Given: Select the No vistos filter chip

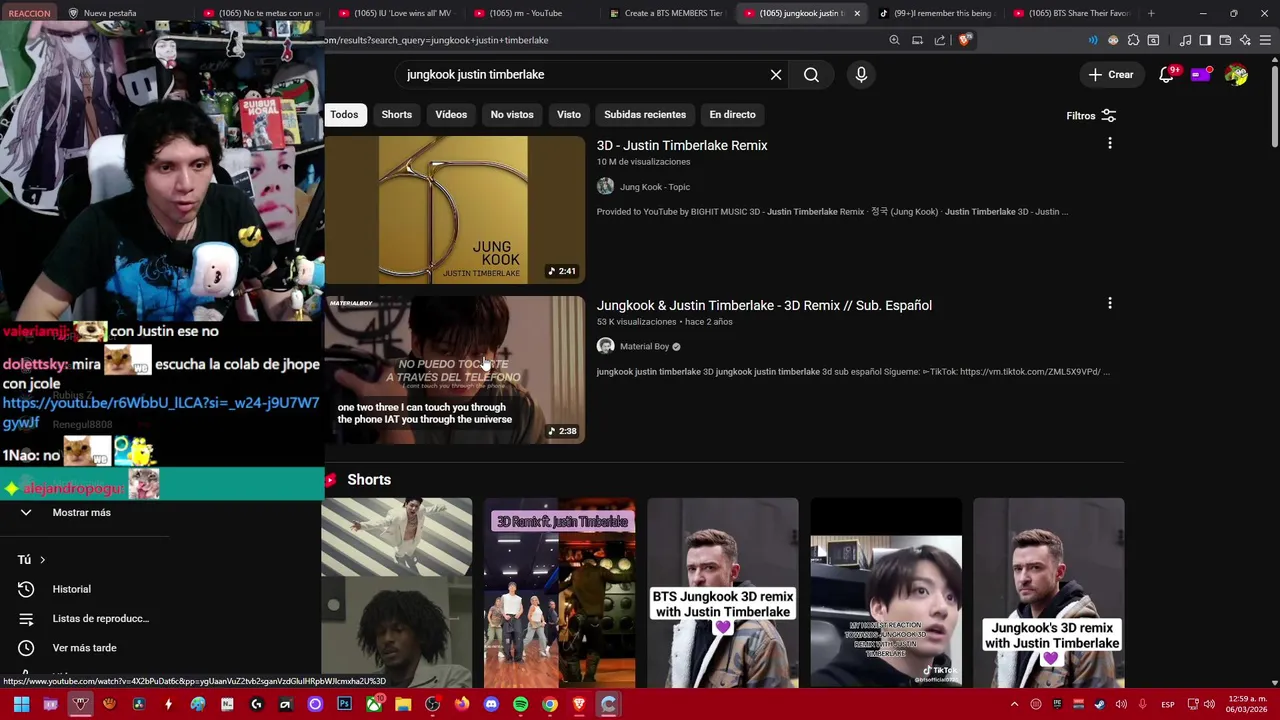Looking at the screenshot, I should [512, 115].
